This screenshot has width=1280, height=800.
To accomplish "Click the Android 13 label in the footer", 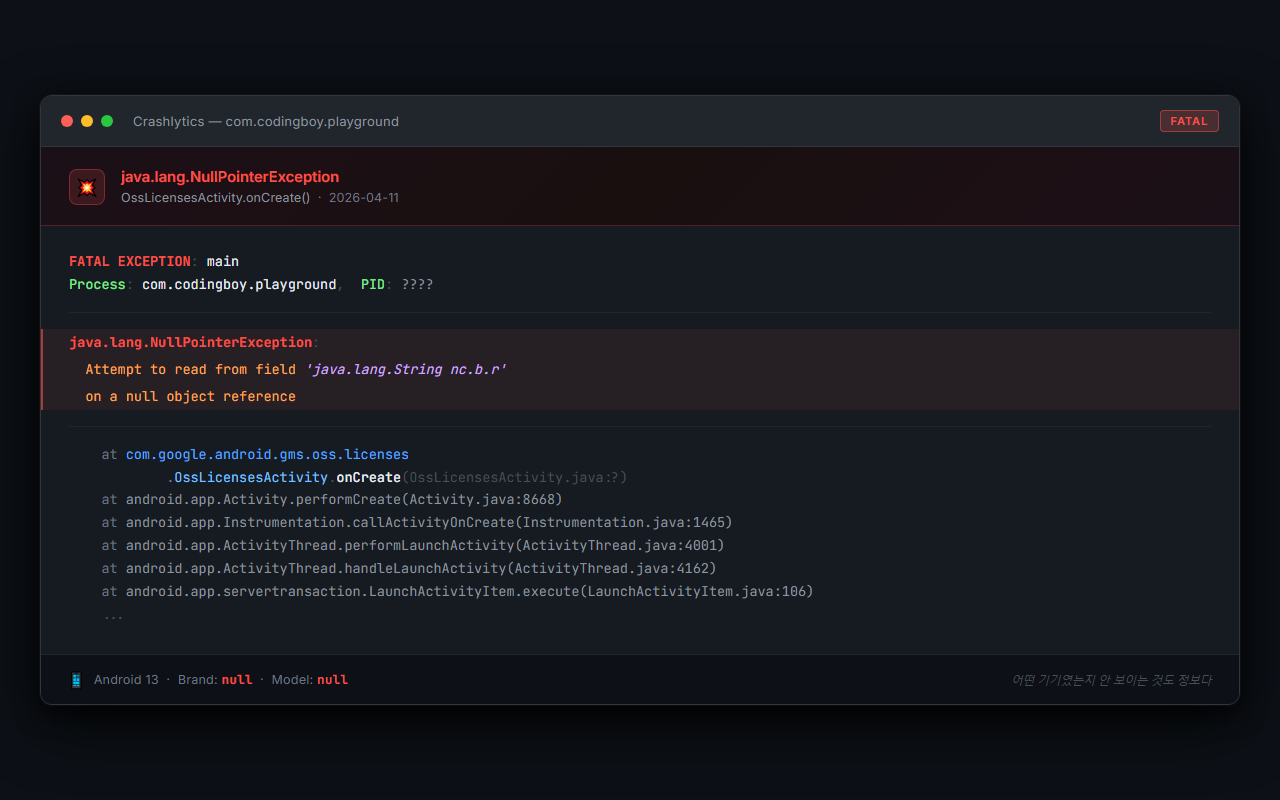I will [126, 679].
